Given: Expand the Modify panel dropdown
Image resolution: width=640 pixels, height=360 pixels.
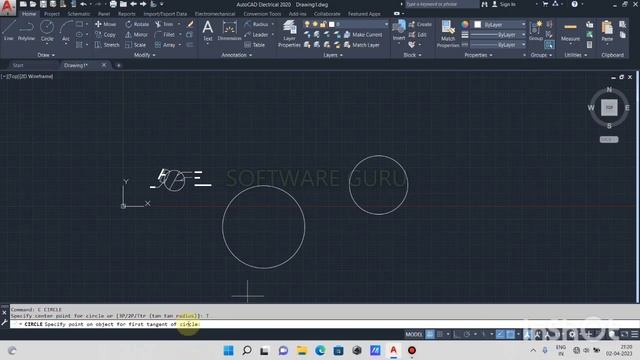Looking at the screenshot, I should 144,55.
